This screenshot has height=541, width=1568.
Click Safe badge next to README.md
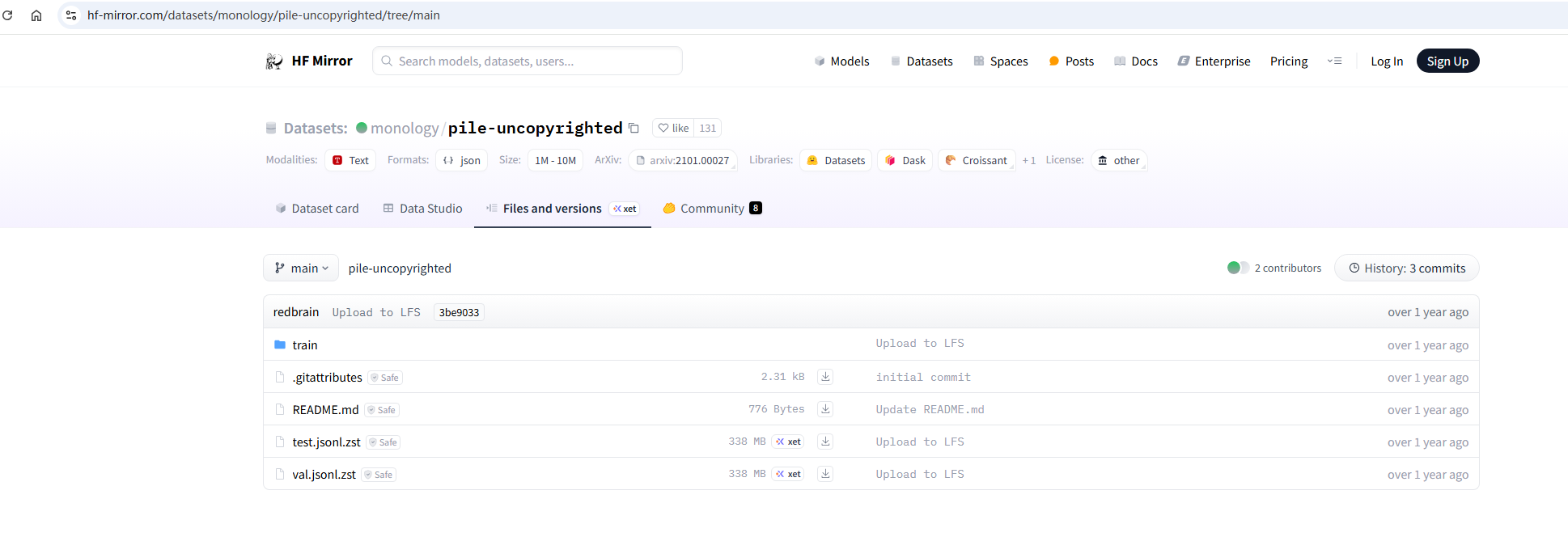[x=382, y=410]
